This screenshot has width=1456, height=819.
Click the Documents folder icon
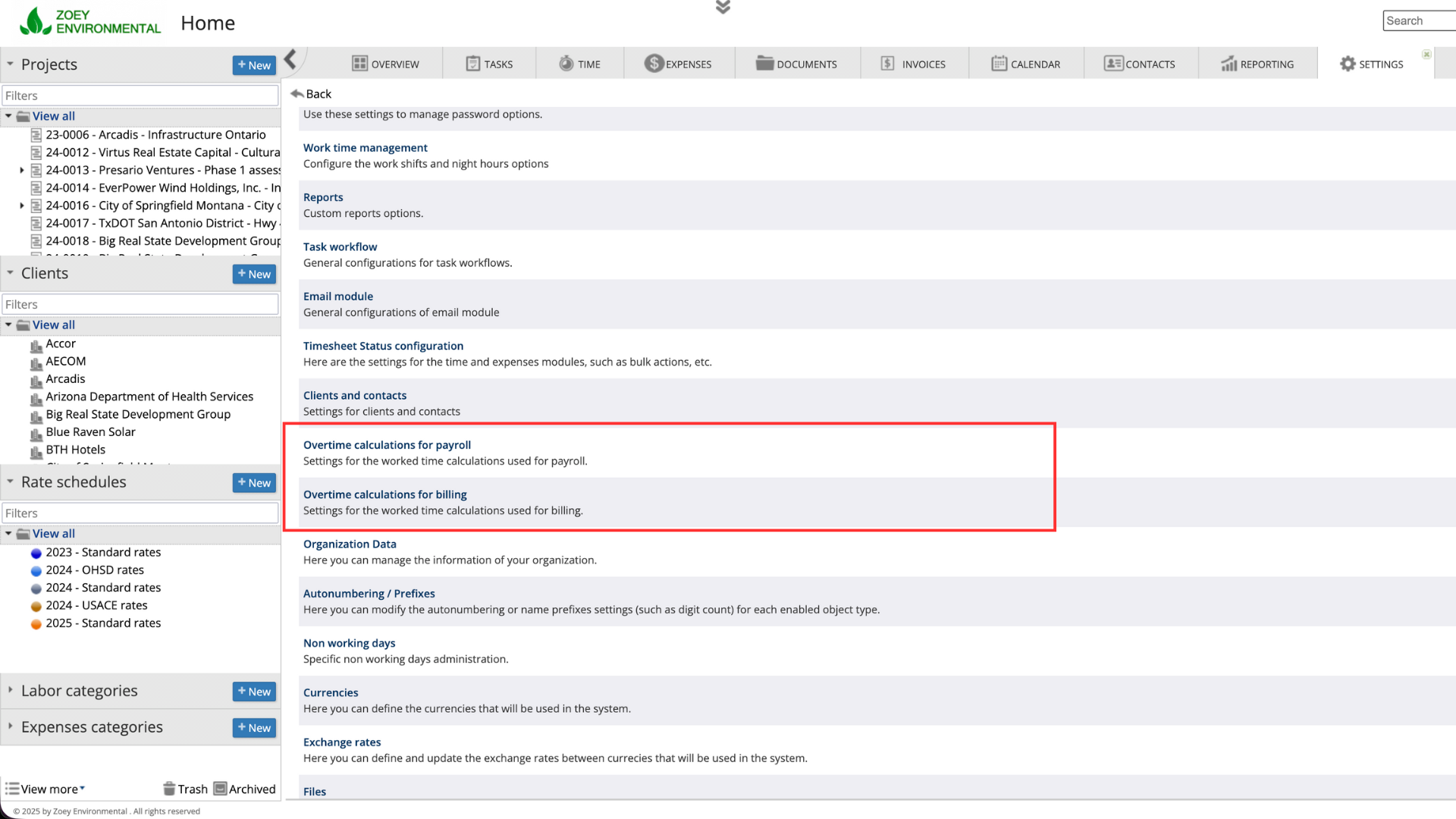(764, 64)
